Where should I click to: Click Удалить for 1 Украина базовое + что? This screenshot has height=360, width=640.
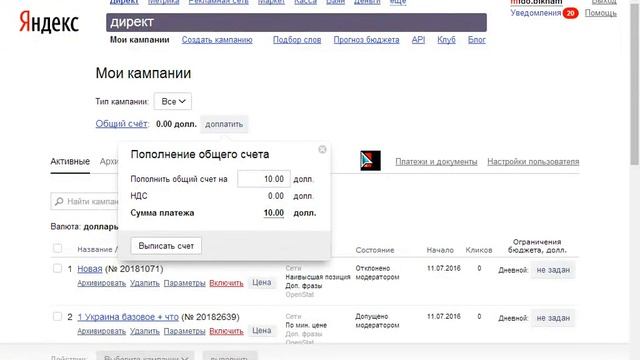coord(144,331)
